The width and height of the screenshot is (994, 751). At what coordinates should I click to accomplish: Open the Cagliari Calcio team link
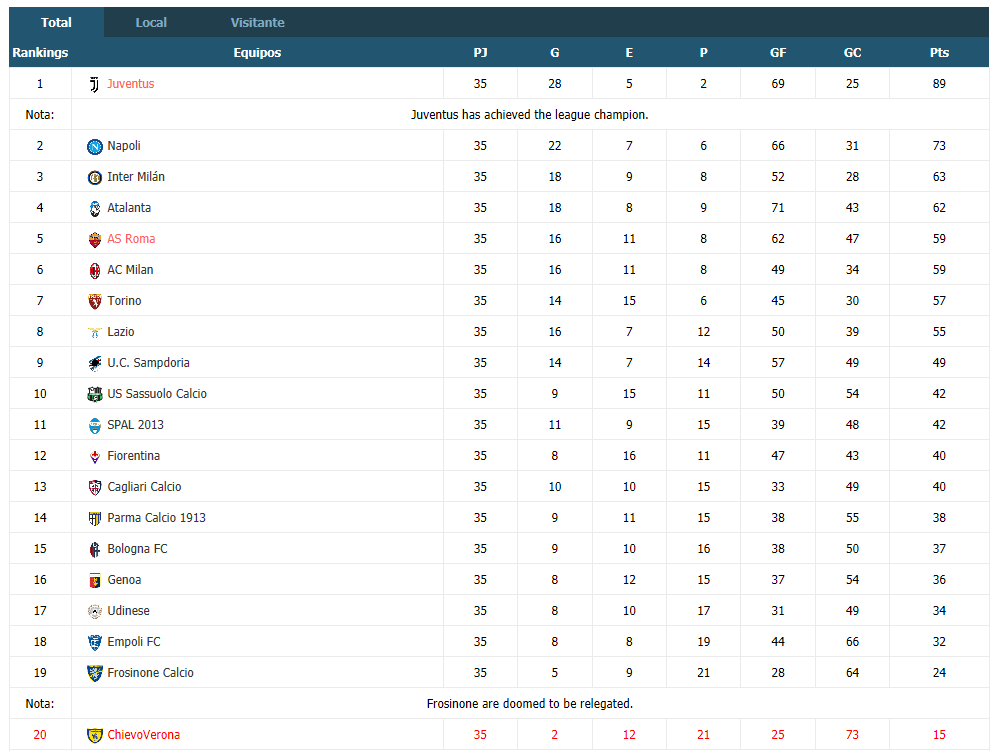tap(144, 487)
